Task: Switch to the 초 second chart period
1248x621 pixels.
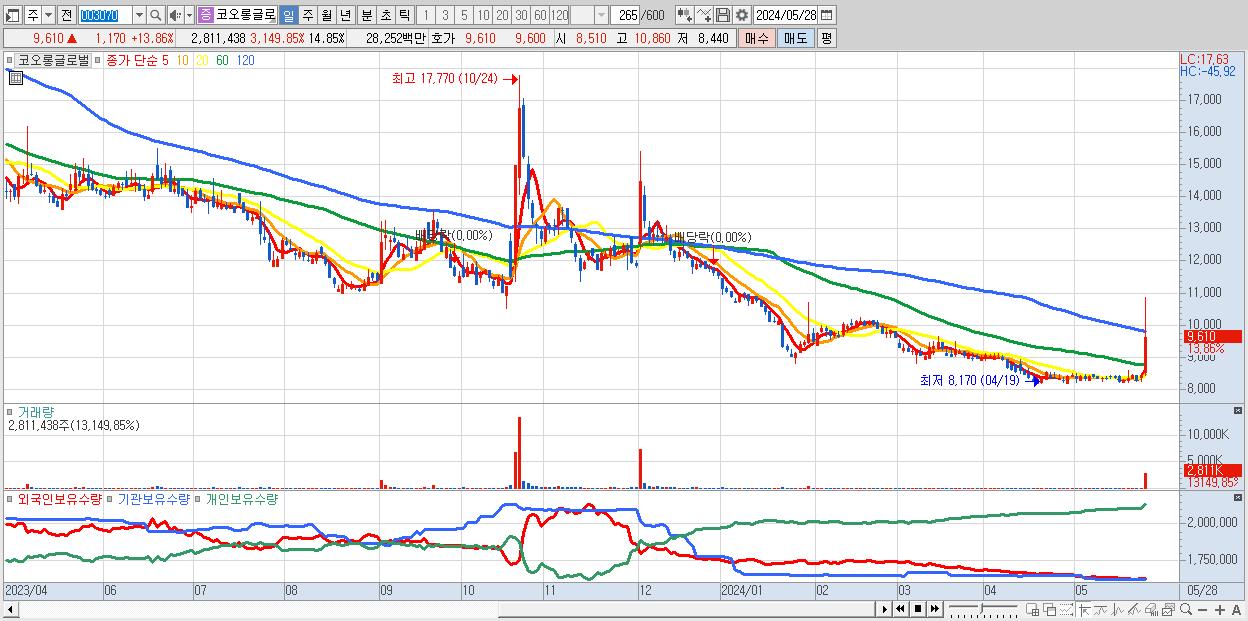Action: coord(385,15)
